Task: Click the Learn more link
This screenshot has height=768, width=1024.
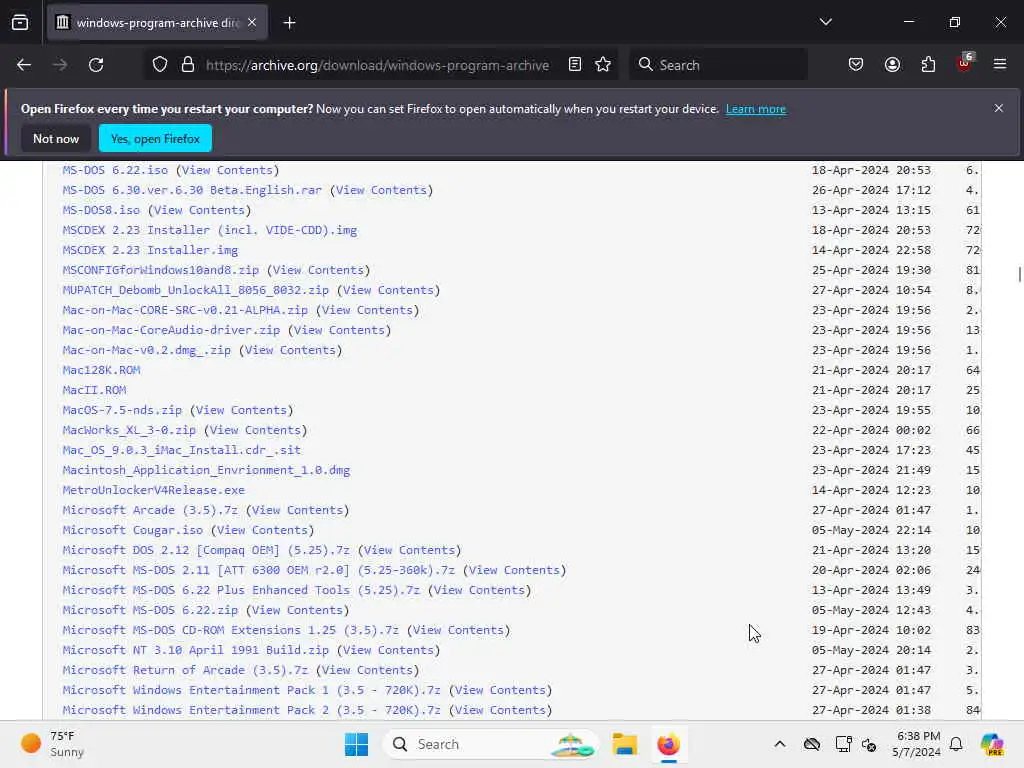Action: [x=756, y=109]
